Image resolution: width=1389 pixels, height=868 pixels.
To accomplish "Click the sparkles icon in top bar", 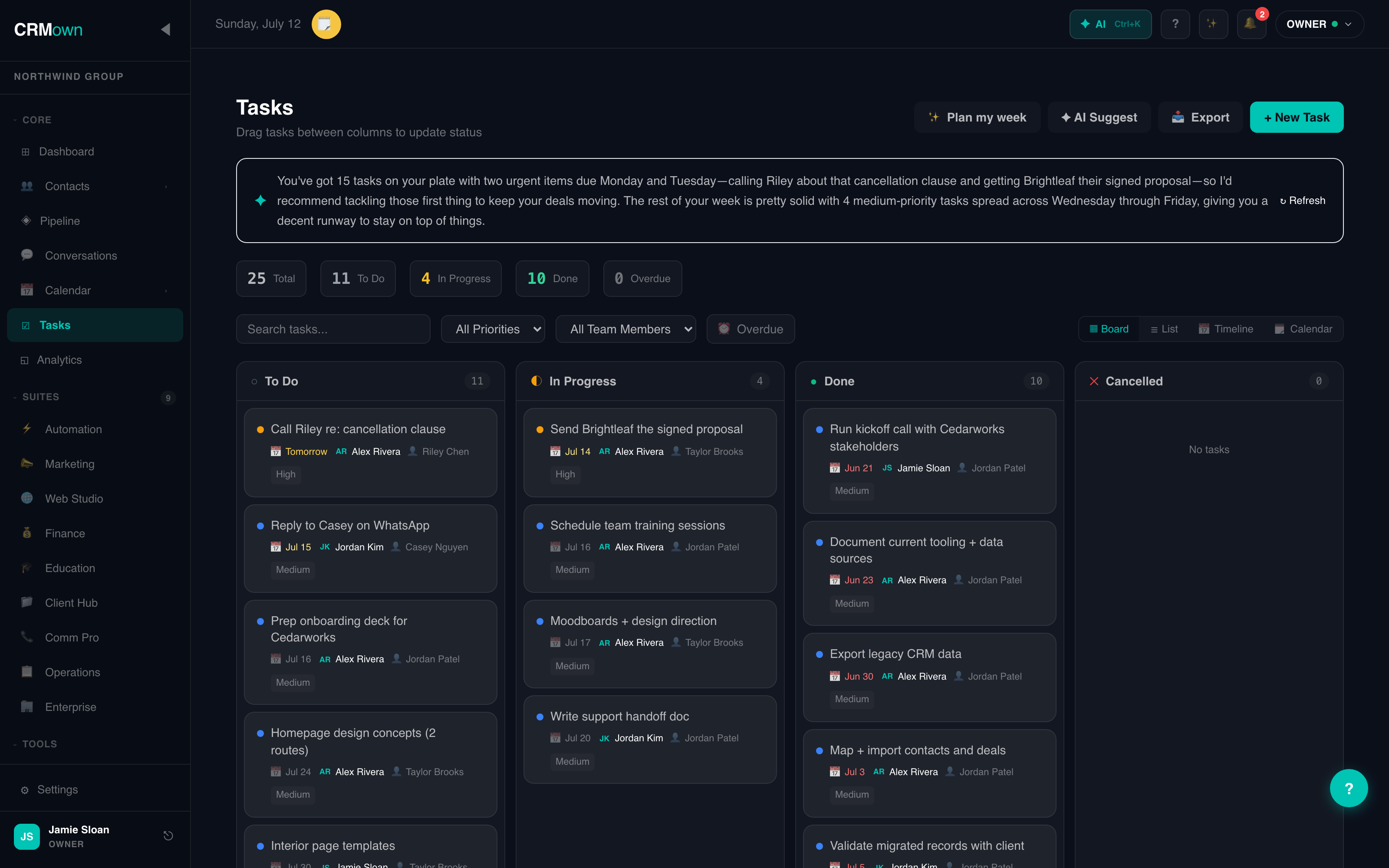I will (x=1213, y=24).
